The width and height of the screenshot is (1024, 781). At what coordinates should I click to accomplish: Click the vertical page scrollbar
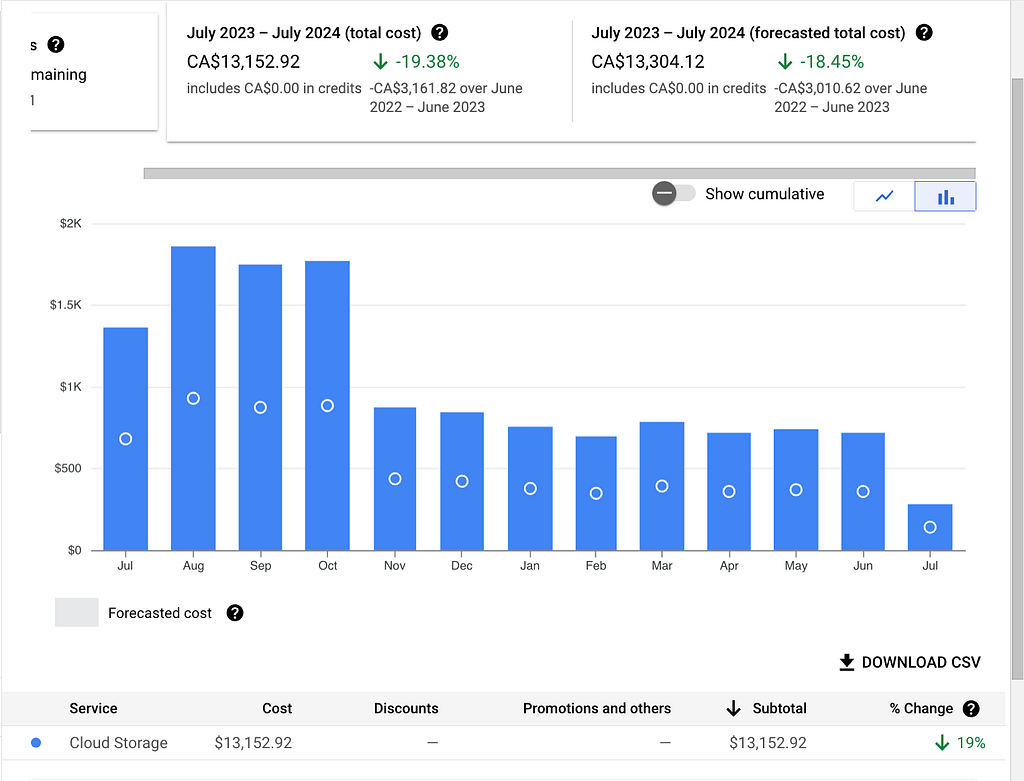1017,379
